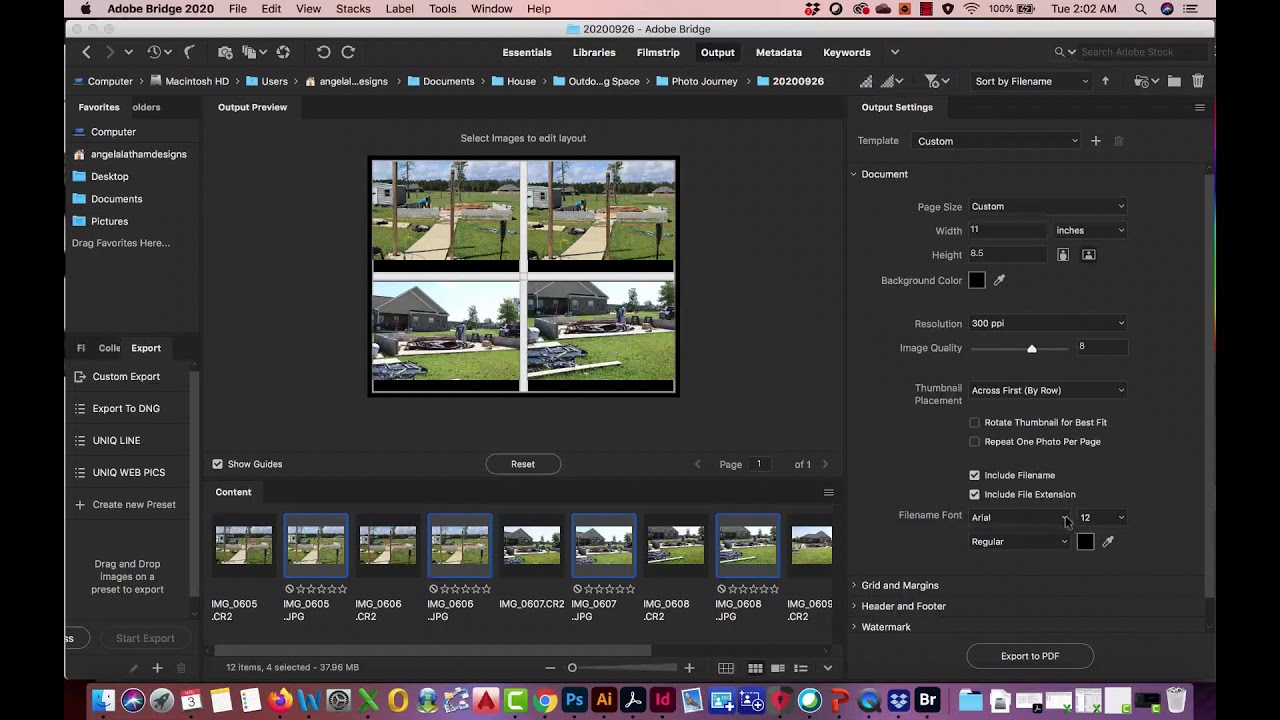Delete item with the path bar trash icon
The image size is (1280, 720).
pos(1198,81)
